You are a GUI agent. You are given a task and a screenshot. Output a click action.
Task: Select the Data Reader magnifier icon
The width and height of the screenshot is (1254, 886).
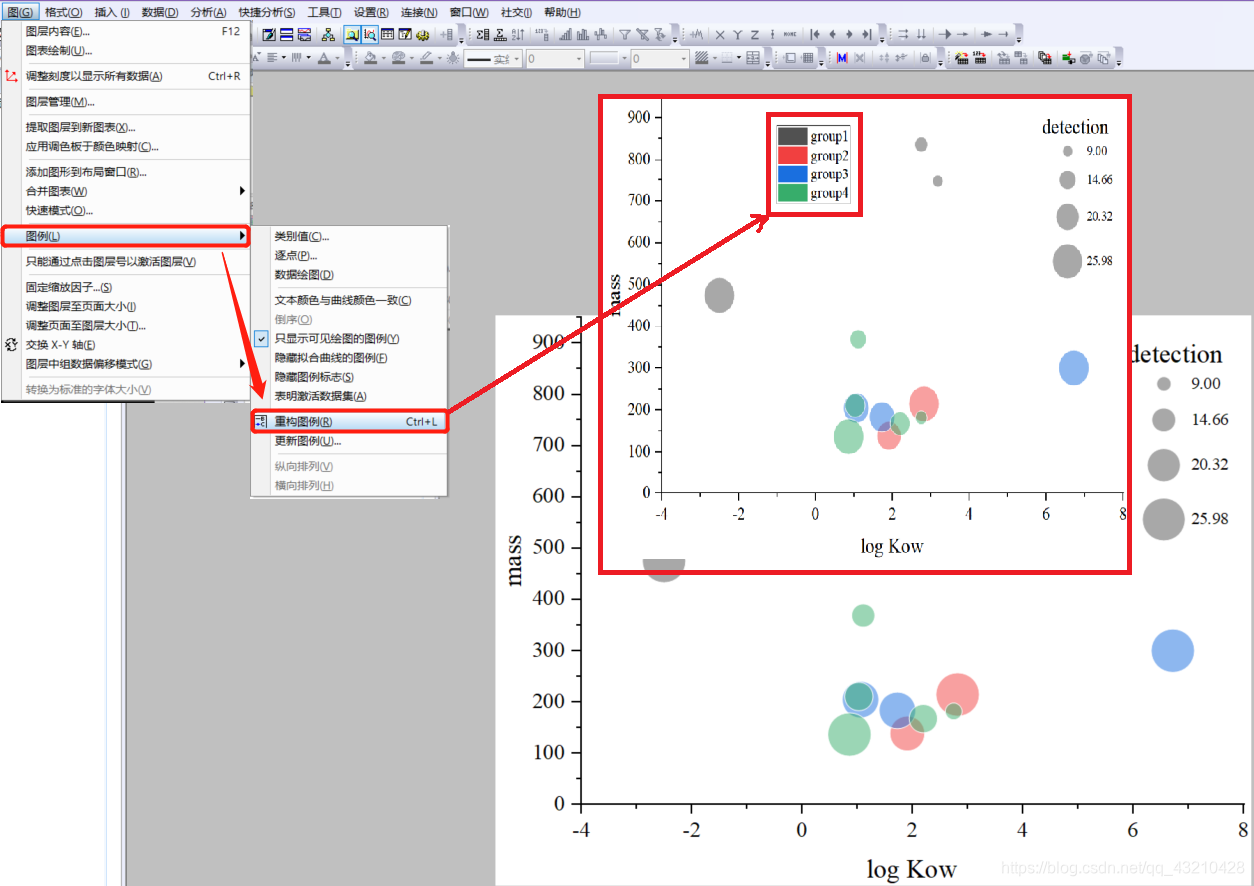(370, 34)
